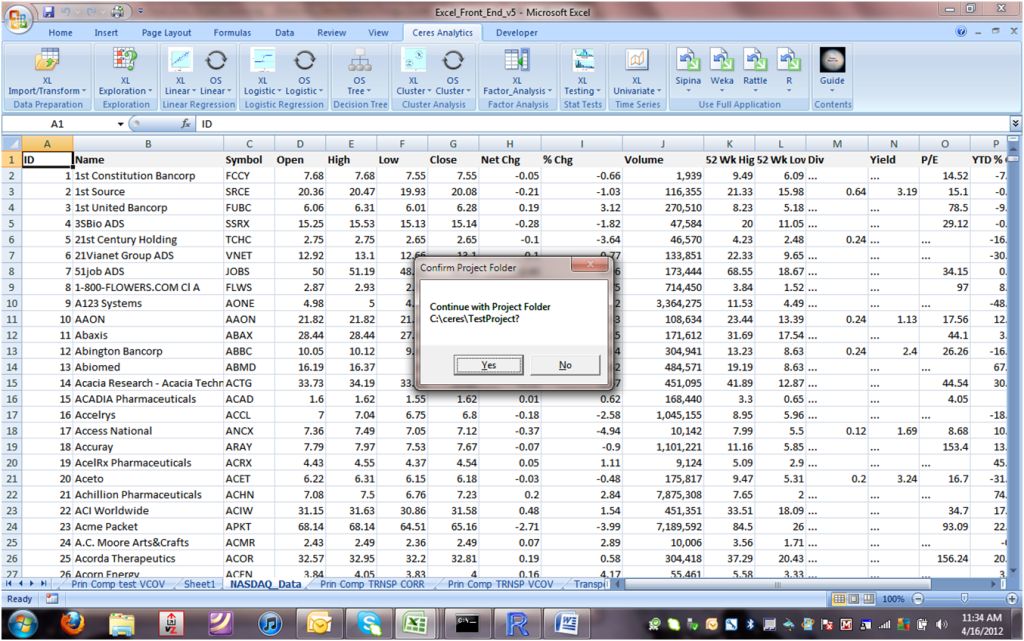Switch to Prin Comp test VCOV sheet
Screen dimensions: 1024x641
pos(118,584)
